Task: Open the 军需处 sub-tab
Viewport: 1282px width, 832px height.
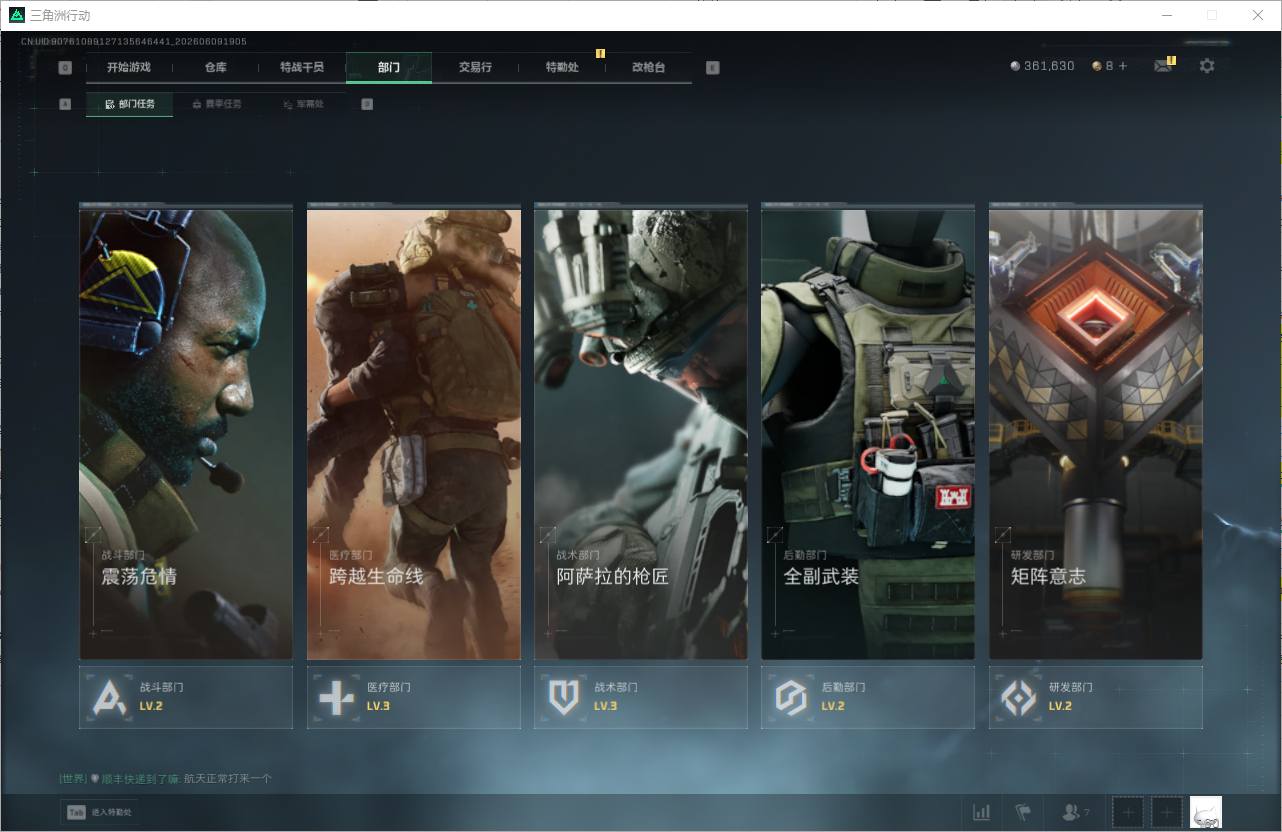Action: coord(302,104)
